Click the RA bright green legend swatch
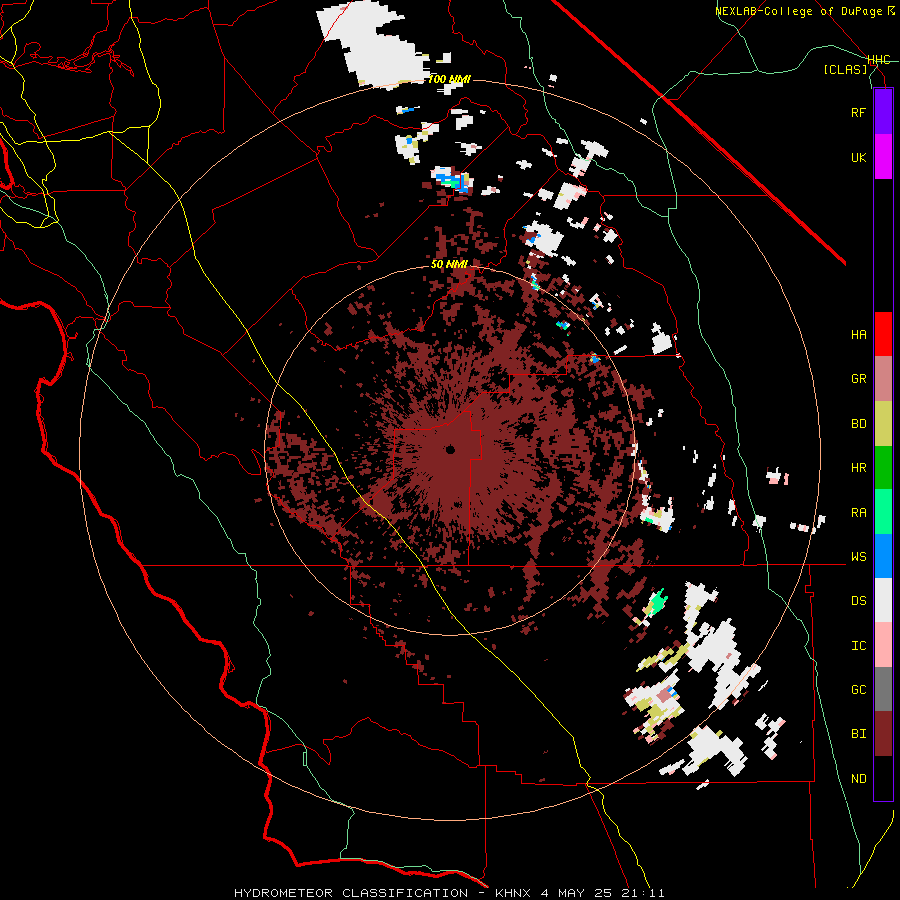This screenshot has height=900, width=900. click(x=883, y=512)
